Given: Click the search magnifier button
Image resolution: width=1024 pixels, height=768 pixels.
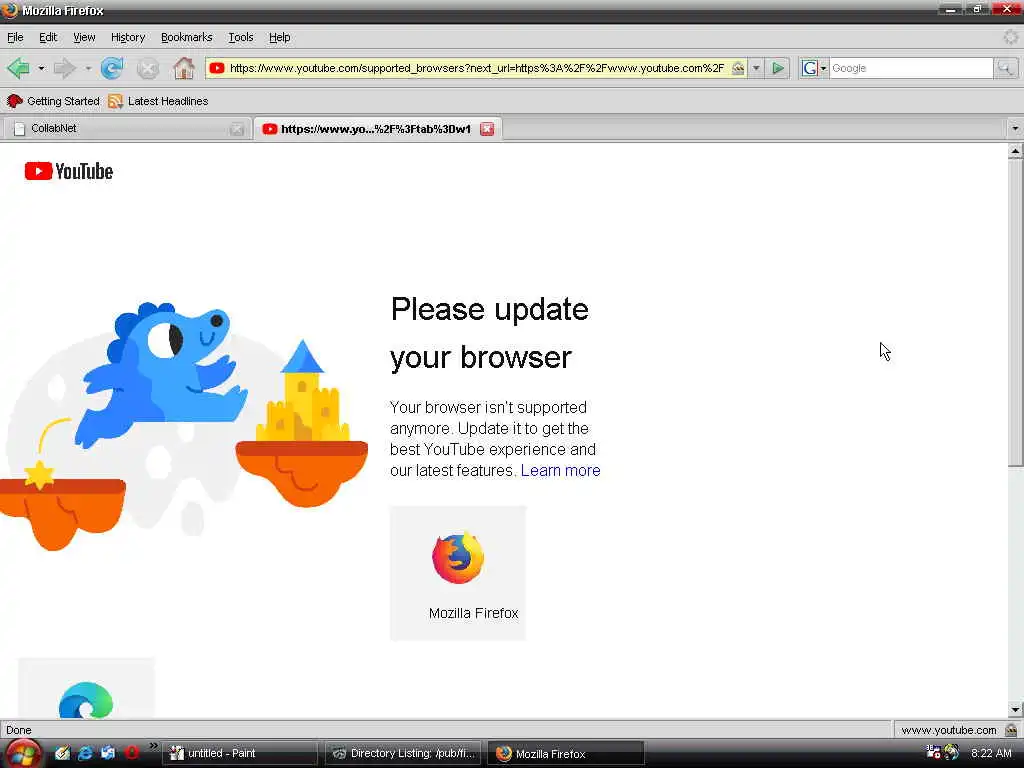Looking at the screenshot, I should click(1005, 68).
